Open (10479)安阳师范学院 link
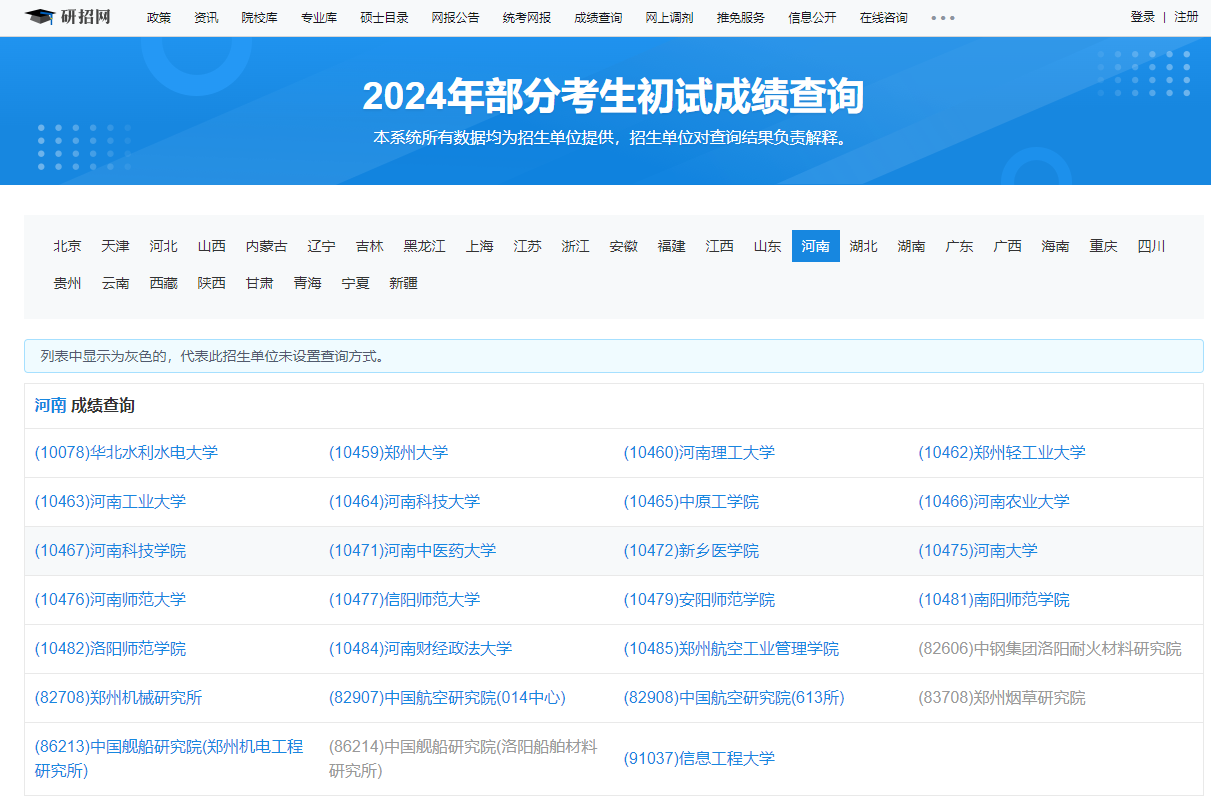 [699, 599]
